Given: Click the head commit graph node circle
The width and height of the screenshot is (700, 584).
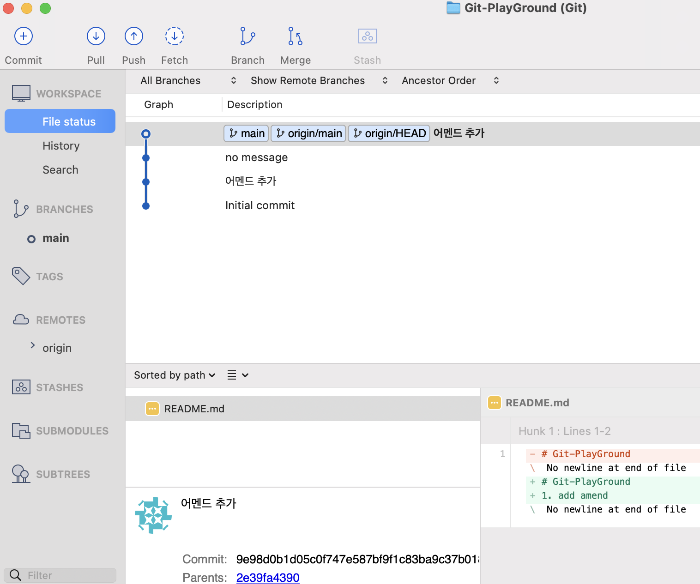Looking at the screenshot, I should tap(146, 133).
